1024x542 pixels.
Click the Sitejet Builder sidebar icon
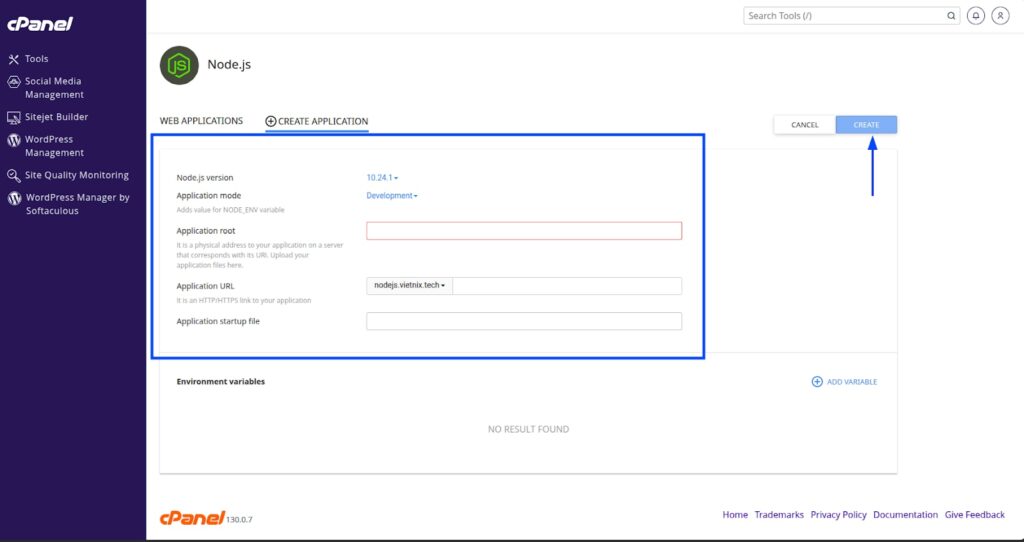click(x=14, y=117)
